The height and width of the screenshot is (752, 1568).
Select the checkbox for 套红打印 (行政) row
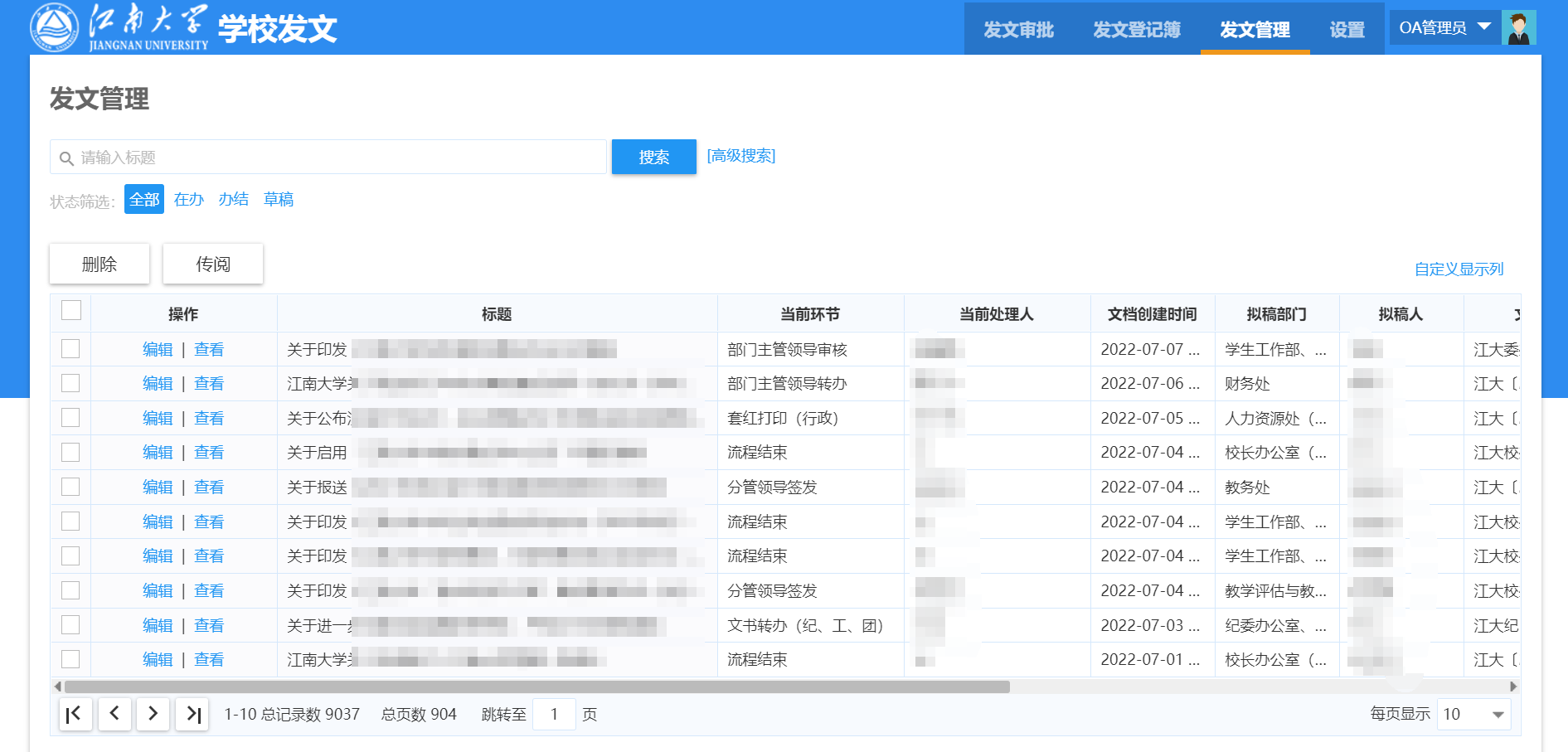[x=70, y=417]
